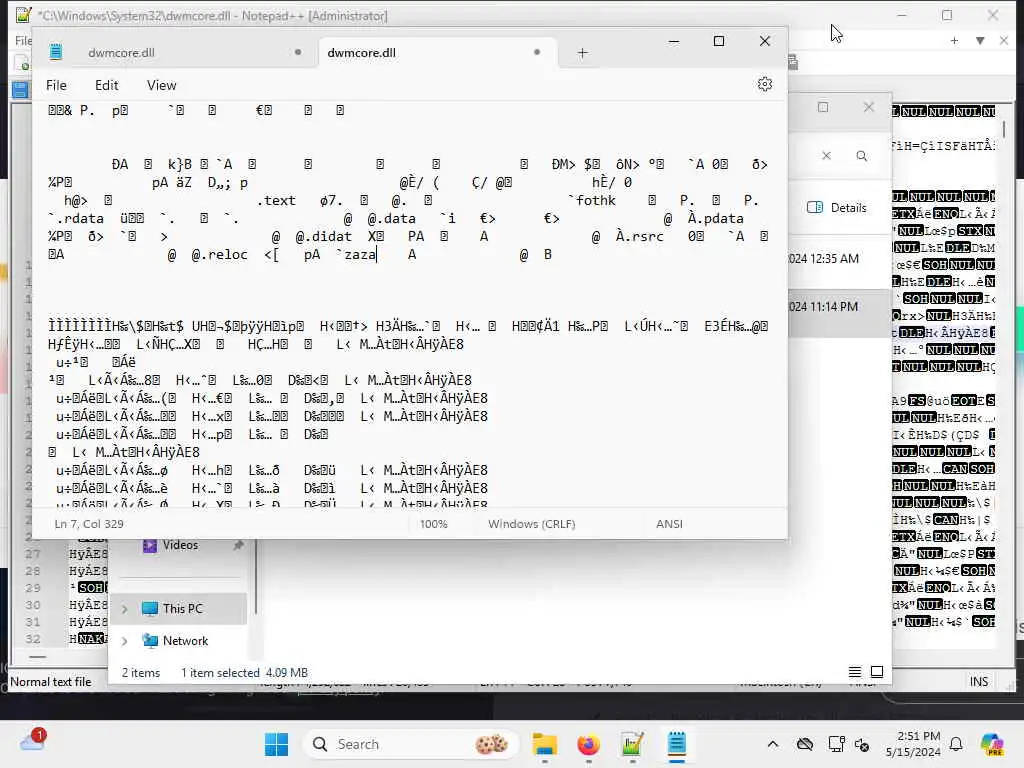Open the File menu in Notepad
Screen dimensions: 1024x768
tap(56, 85)
